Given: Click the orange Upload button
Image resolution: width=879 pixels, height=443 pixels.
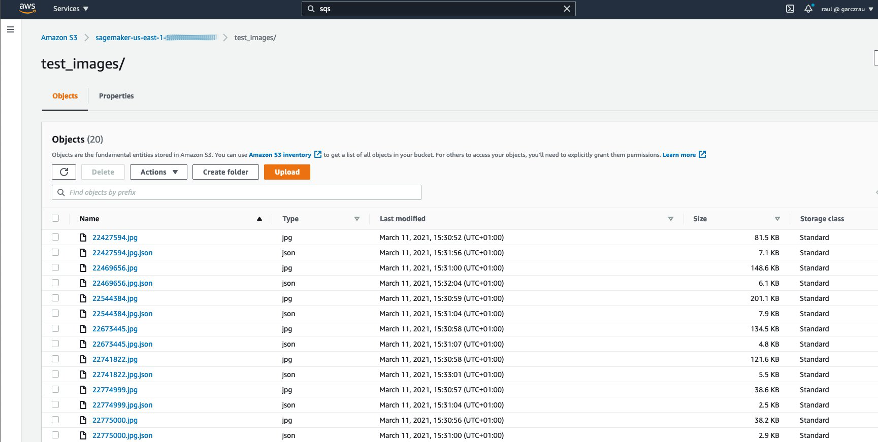Looking at the screenshot, I should pos(287,172).
